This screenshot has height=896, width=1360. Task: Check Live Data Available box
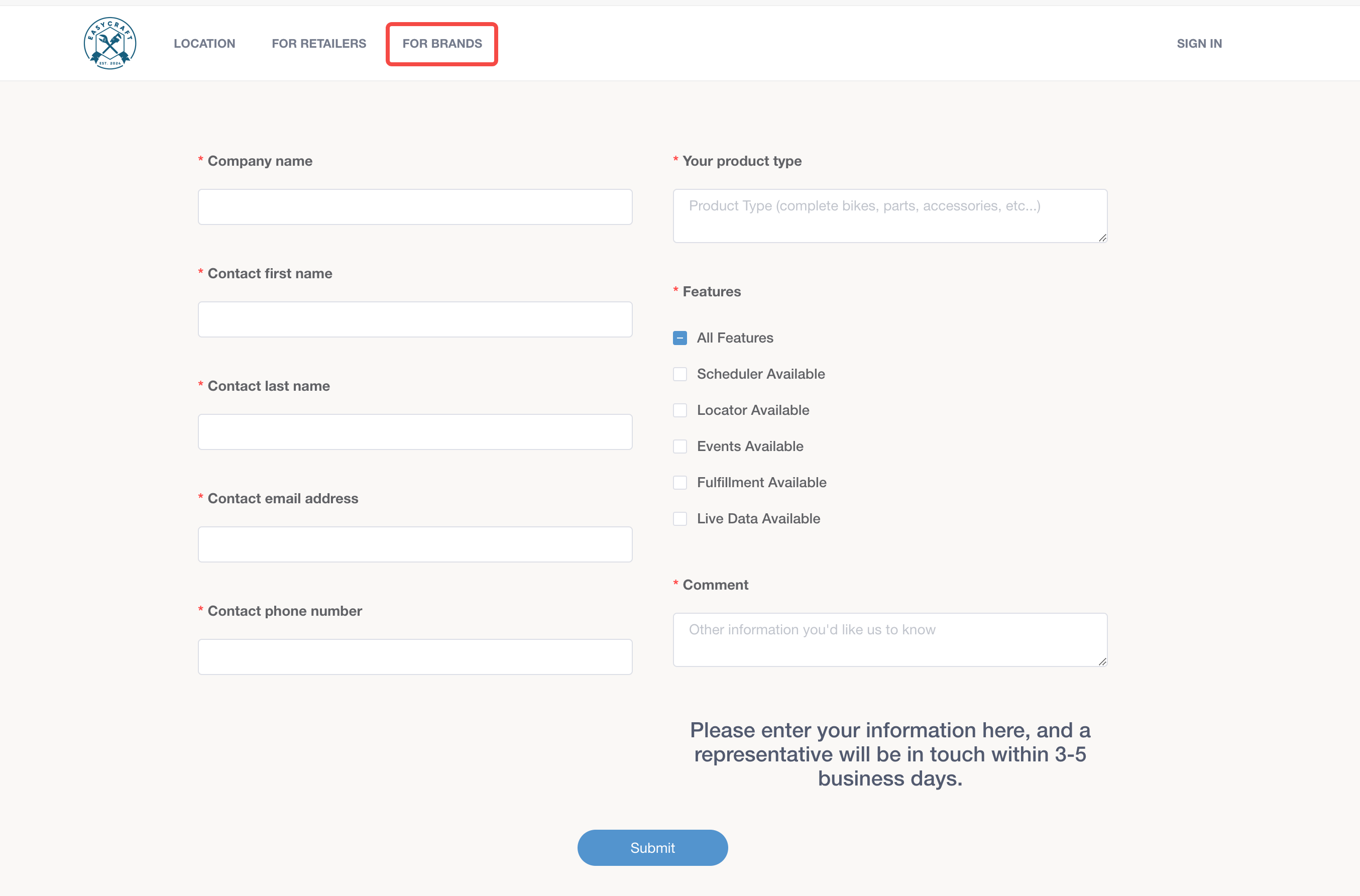click(680, 519)
